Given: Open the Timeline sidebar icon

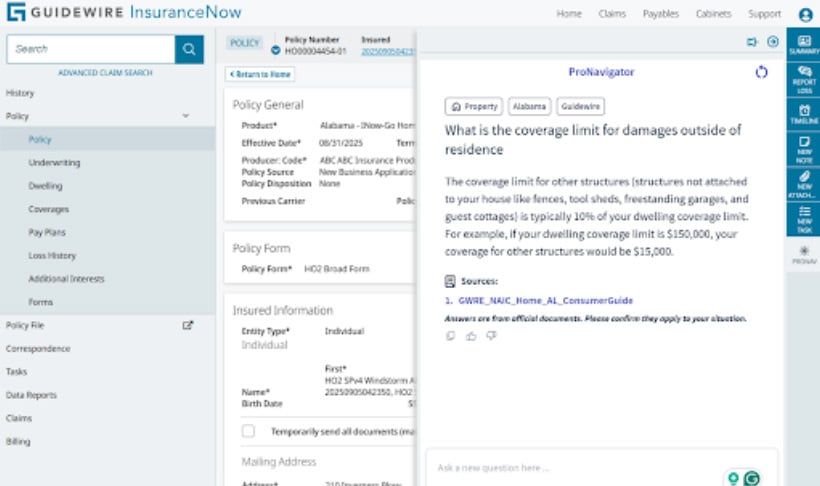Looking at the screenshot, I should click(x=804, y=114).
